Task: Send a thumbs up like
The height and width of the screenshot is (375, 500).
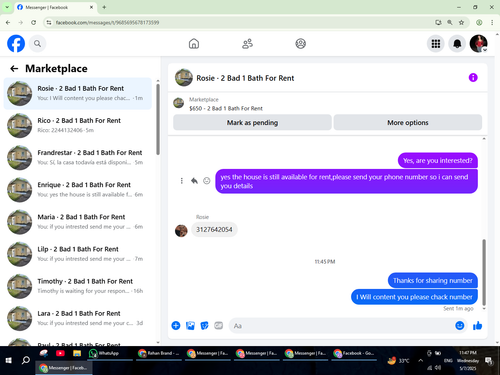Action: tap(478, 326)
